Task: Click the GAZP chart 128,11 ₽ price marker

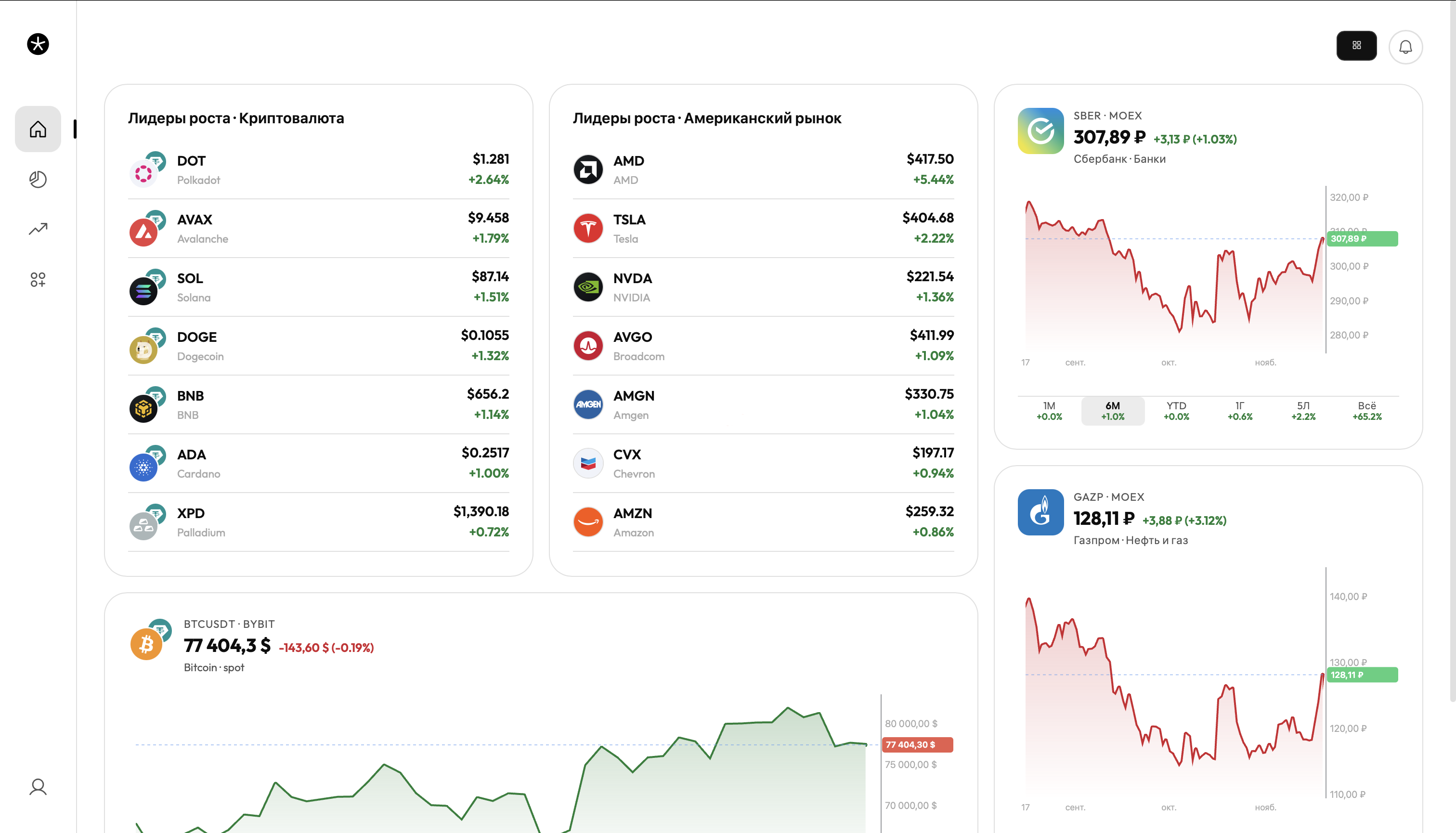Action: pyautogui.click(x=1362, y=675)
